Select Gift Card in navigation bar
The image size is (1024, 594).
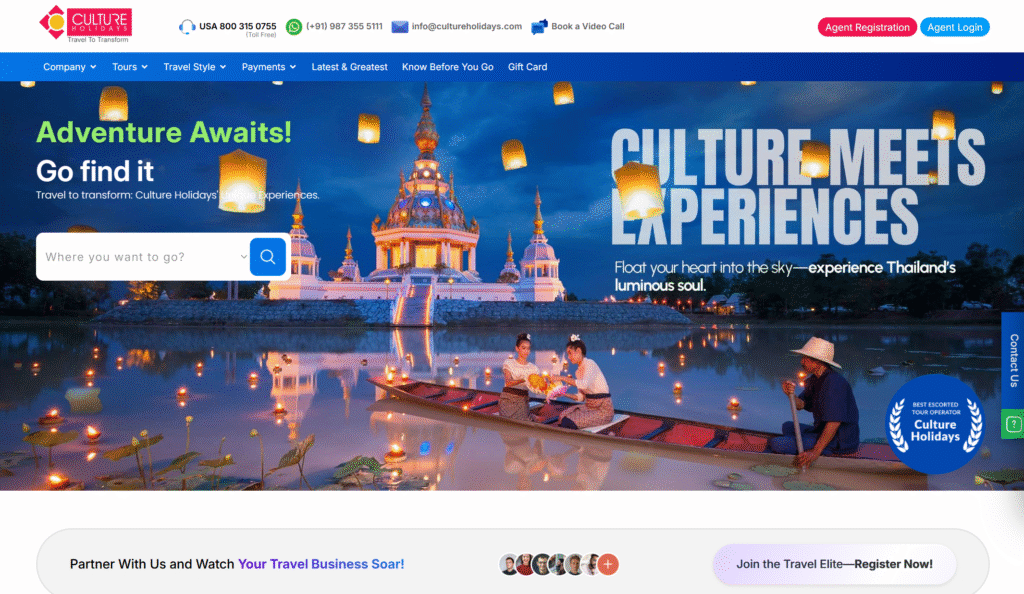coord(527,67)
